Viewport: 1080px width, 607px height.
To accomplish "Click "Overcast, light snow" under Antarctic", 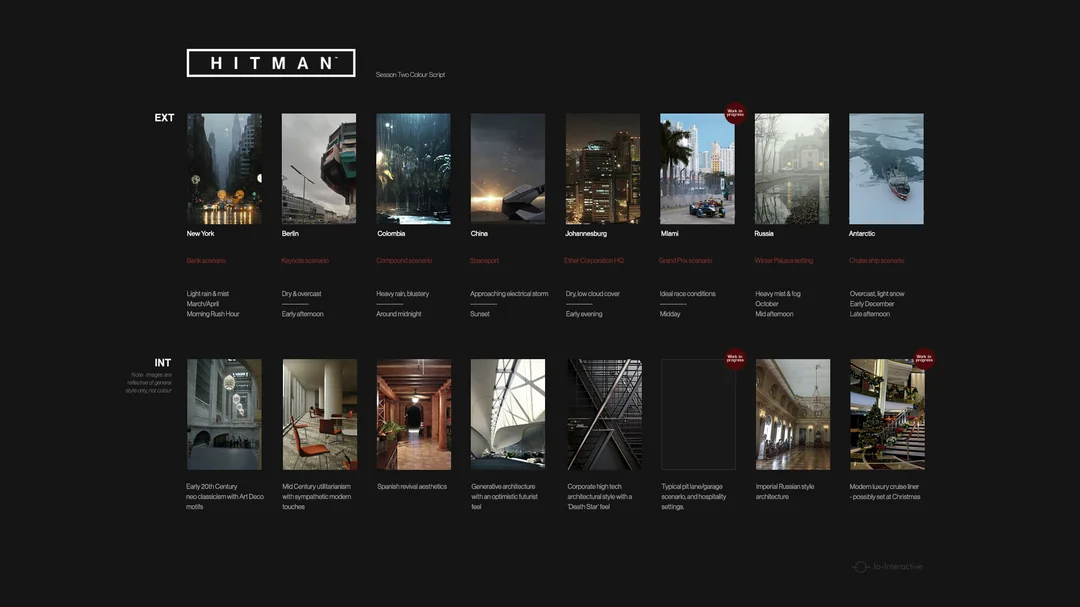I will [x=877, y=294].
